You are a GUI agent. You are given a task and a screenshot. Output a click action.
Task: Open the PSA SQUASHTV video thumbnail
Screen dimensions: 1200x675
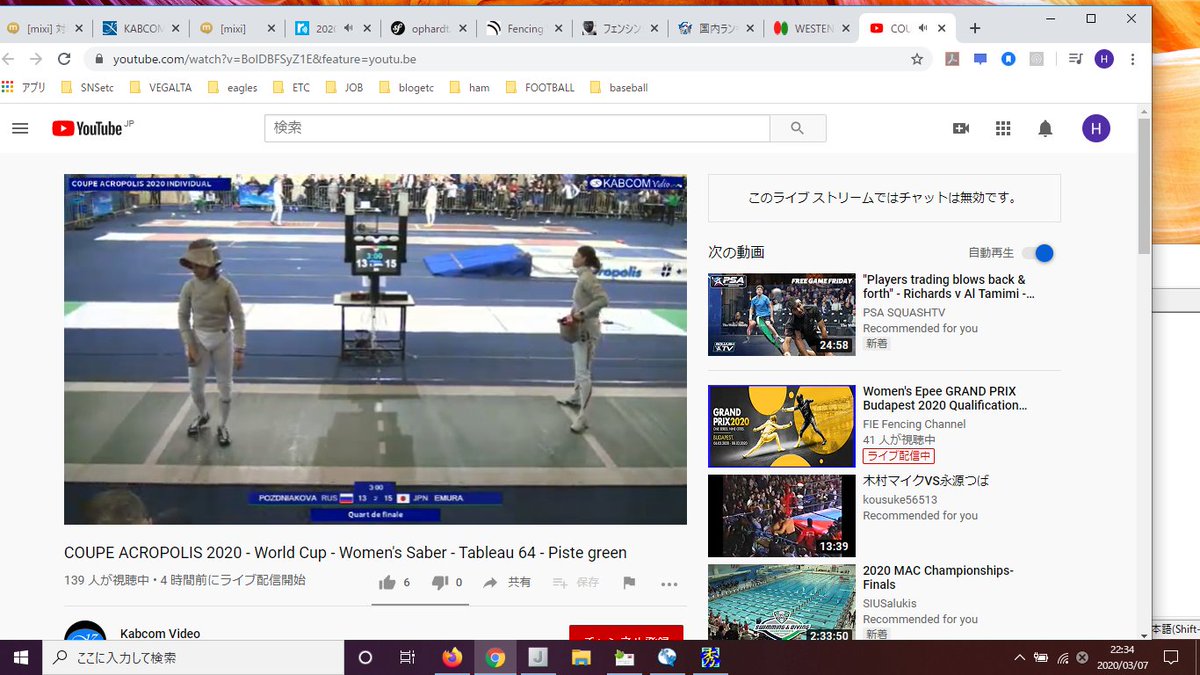point(781,314)
